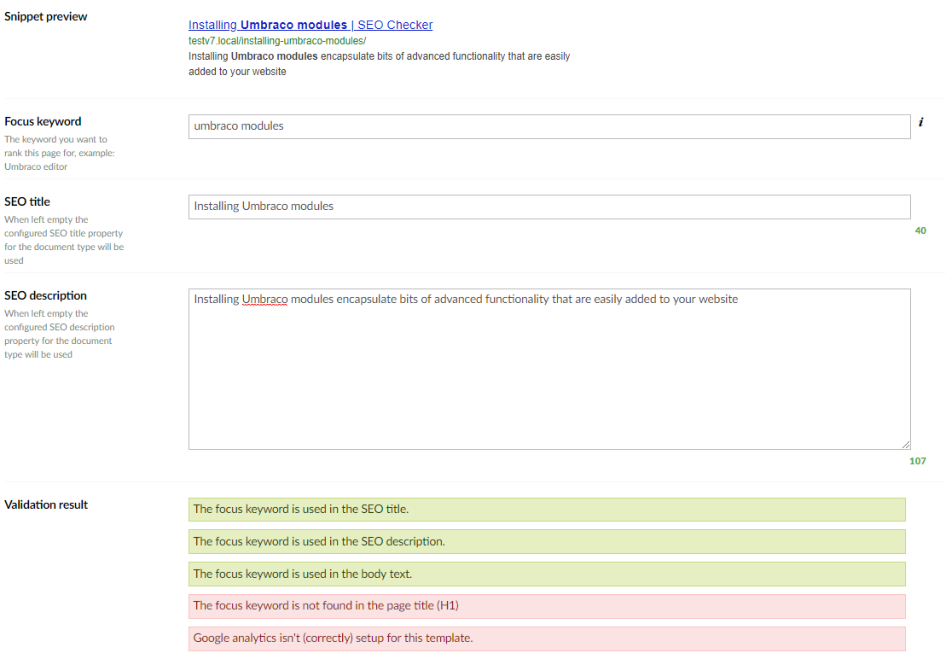Screen dimensions: 946x653
Task: Open the snippet preview title link
Action: coord(310,25)
